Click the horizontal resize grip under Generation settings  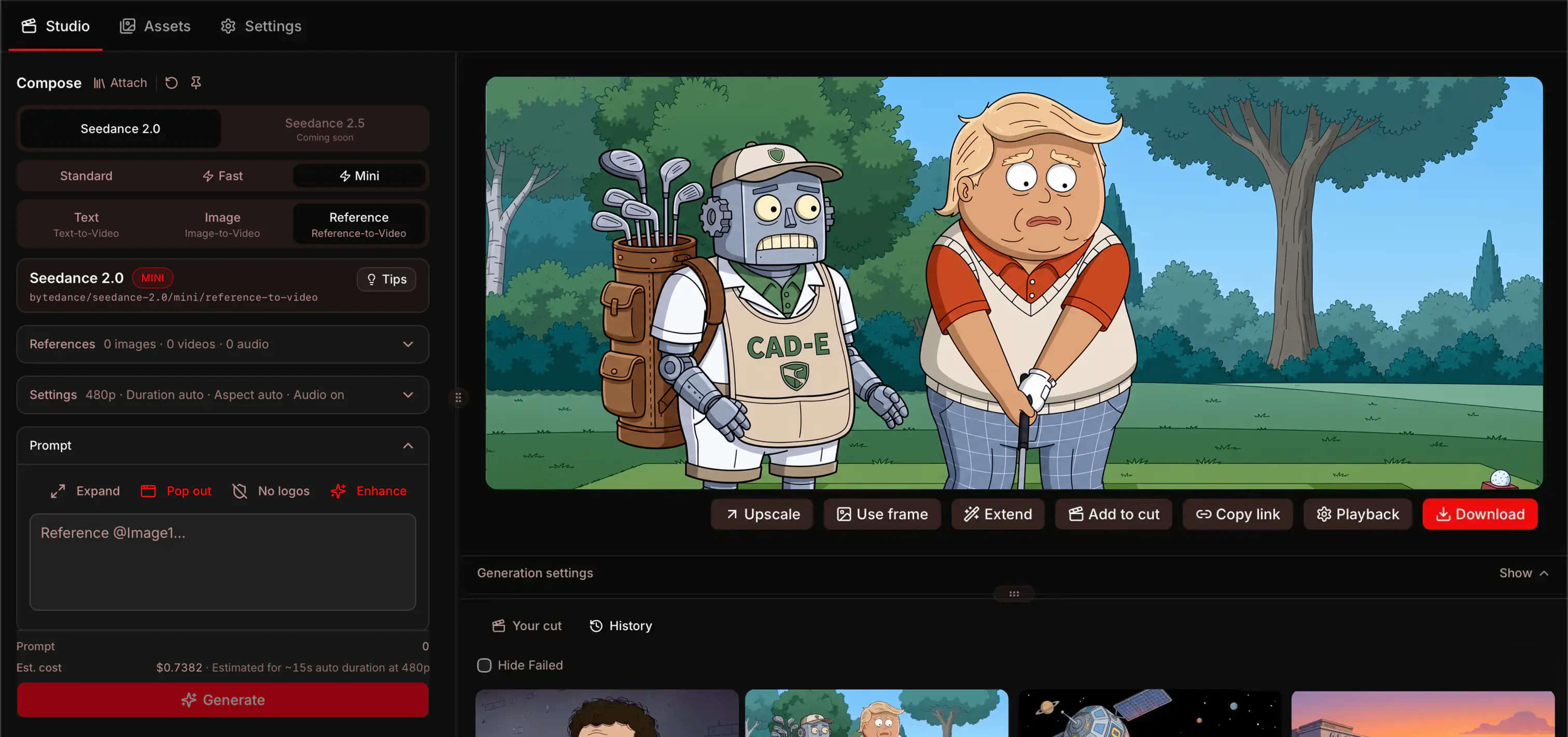[1014, 593]
